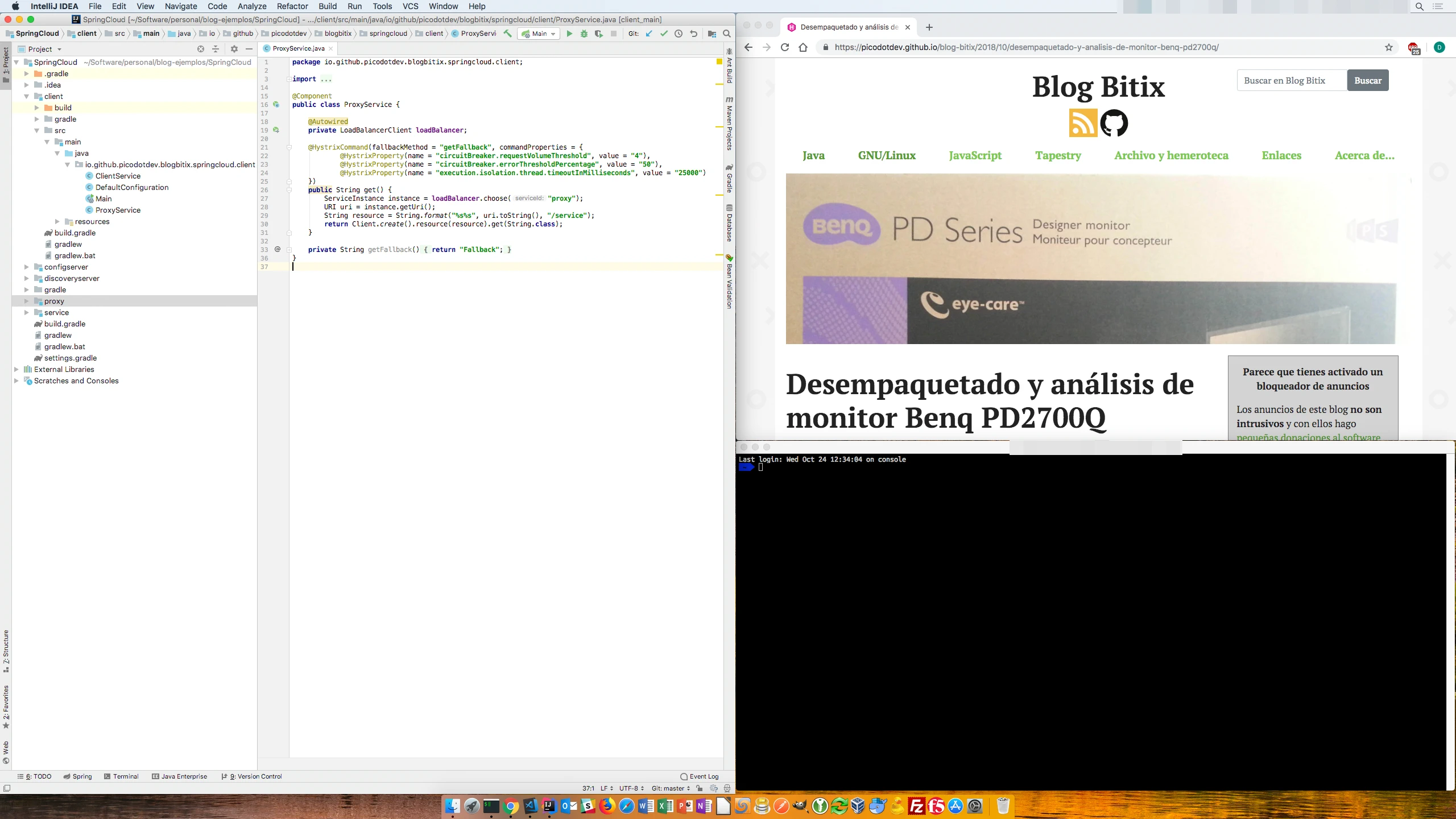Toggle read-only lock icon in status bar
The width and height of the screenshot is (1456, 819).
[700, 788]
